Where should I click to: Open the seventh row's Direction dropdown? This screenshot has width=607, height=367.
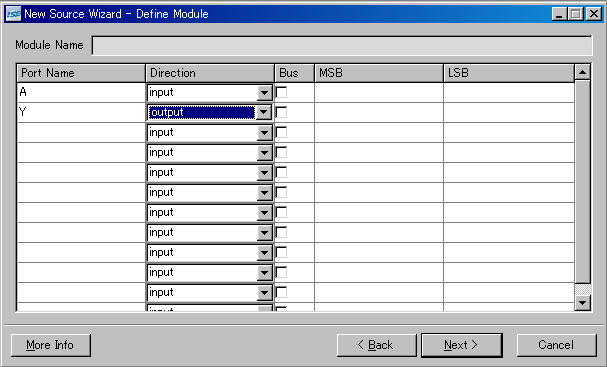264,213
